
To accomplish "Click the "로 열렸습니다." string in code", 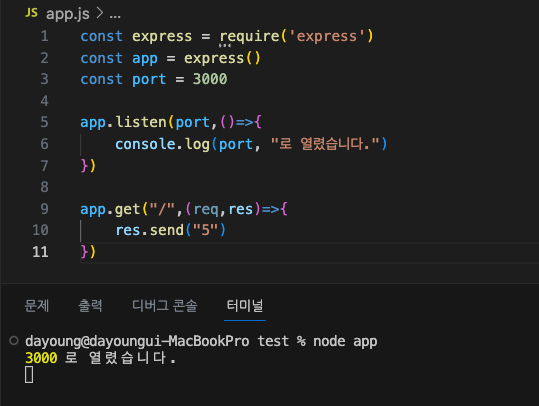I will pyautogui.click(x=325, y=144).
